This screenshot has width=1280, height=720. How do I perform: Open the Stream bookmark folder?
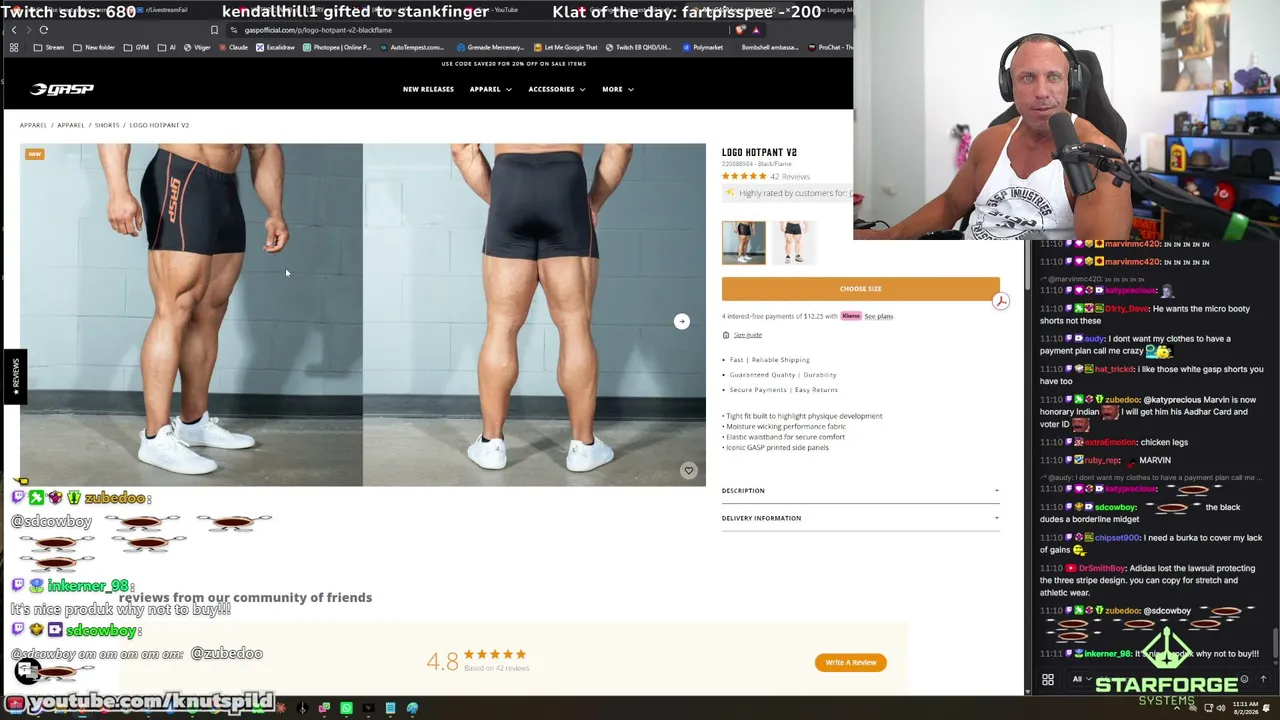click(49, 47)
